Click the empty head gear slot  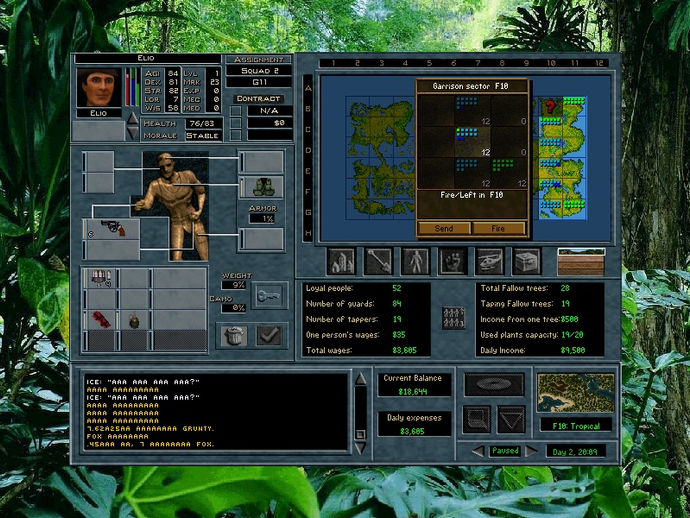262,162
